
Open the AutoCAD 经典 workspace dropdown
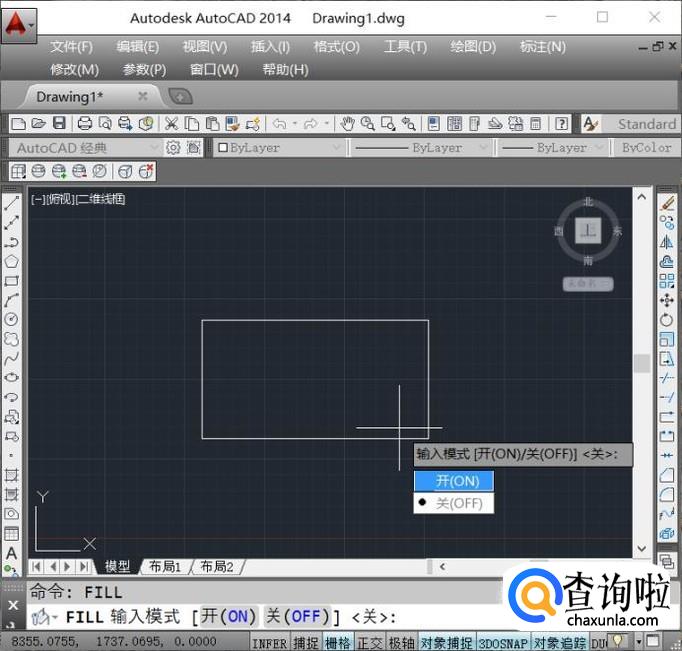[x=85, y=148]
